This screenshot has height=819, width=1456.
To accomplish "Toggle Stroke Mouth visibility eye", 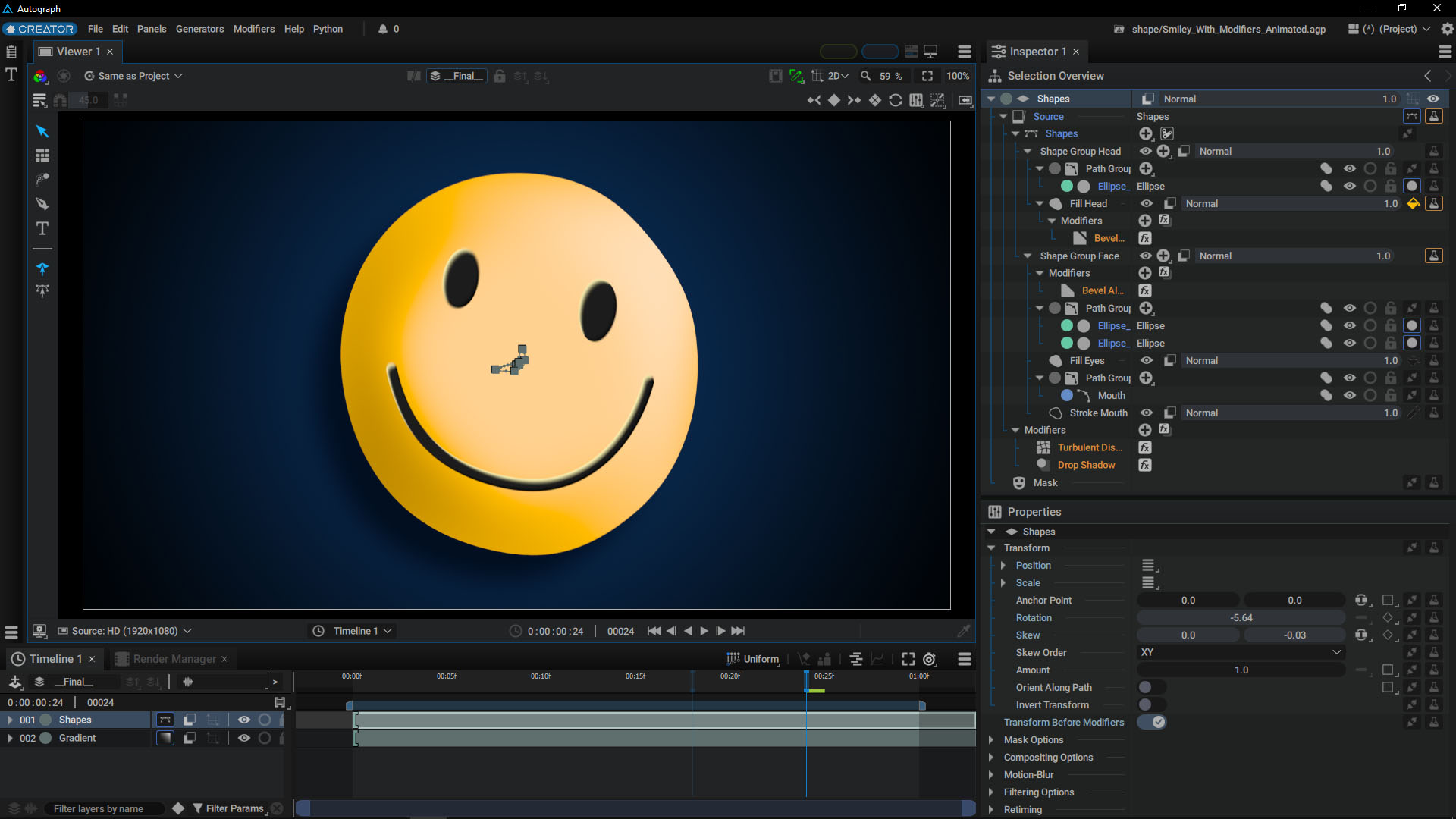I will tap(1147, 413).
